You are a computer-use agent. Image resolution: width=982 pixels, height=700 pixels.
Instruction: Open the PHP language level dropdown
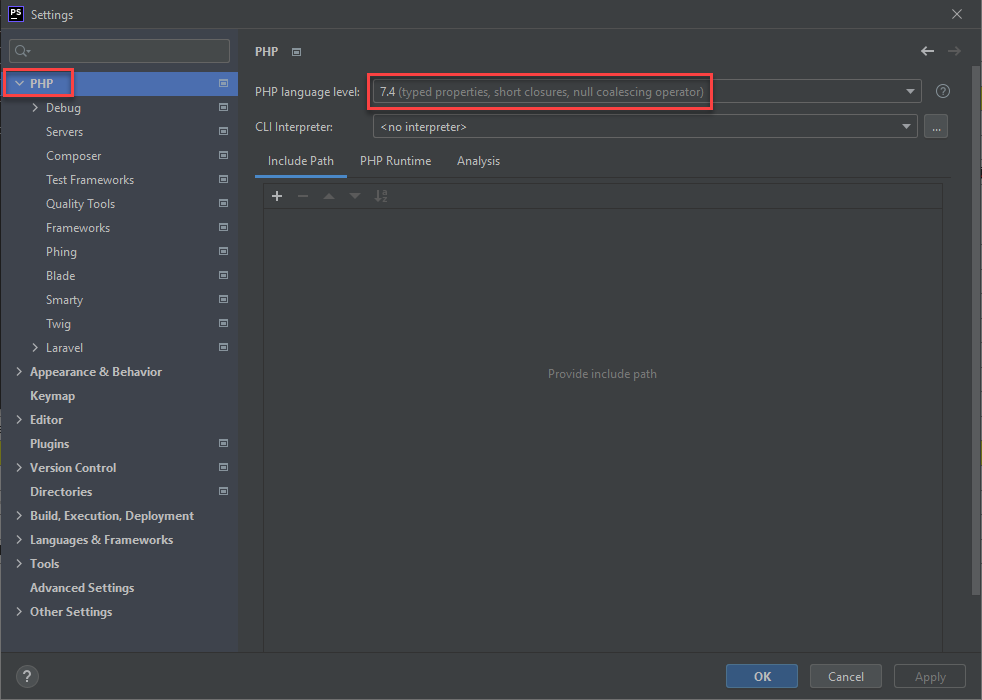coord(646,92)
